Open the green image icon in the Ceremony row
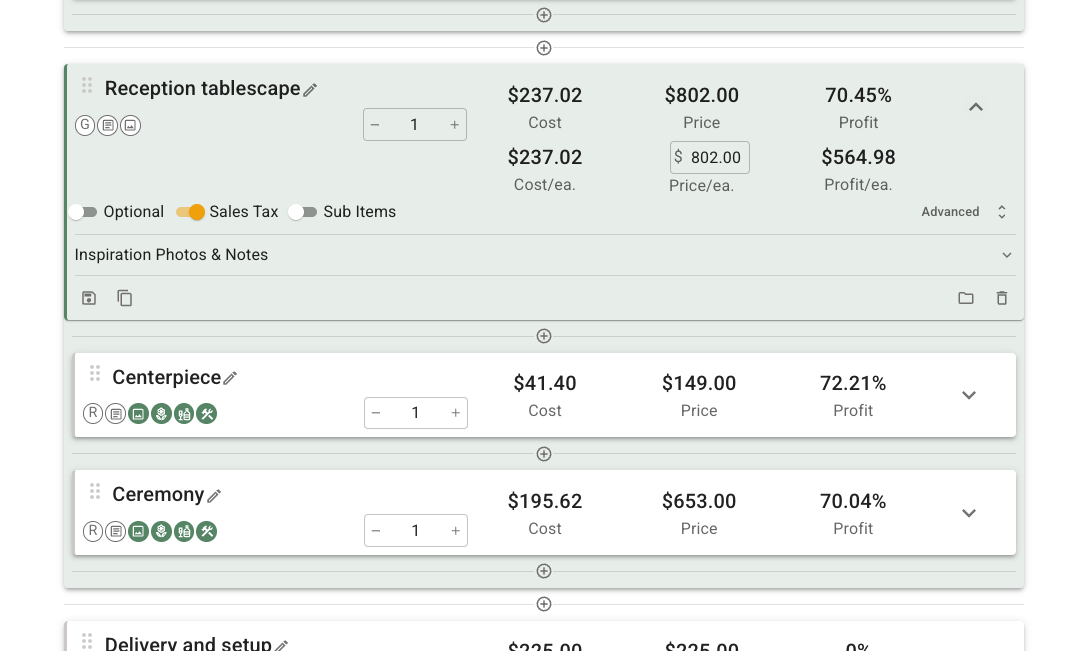The image size is (1088, 651). pos(138,532)
